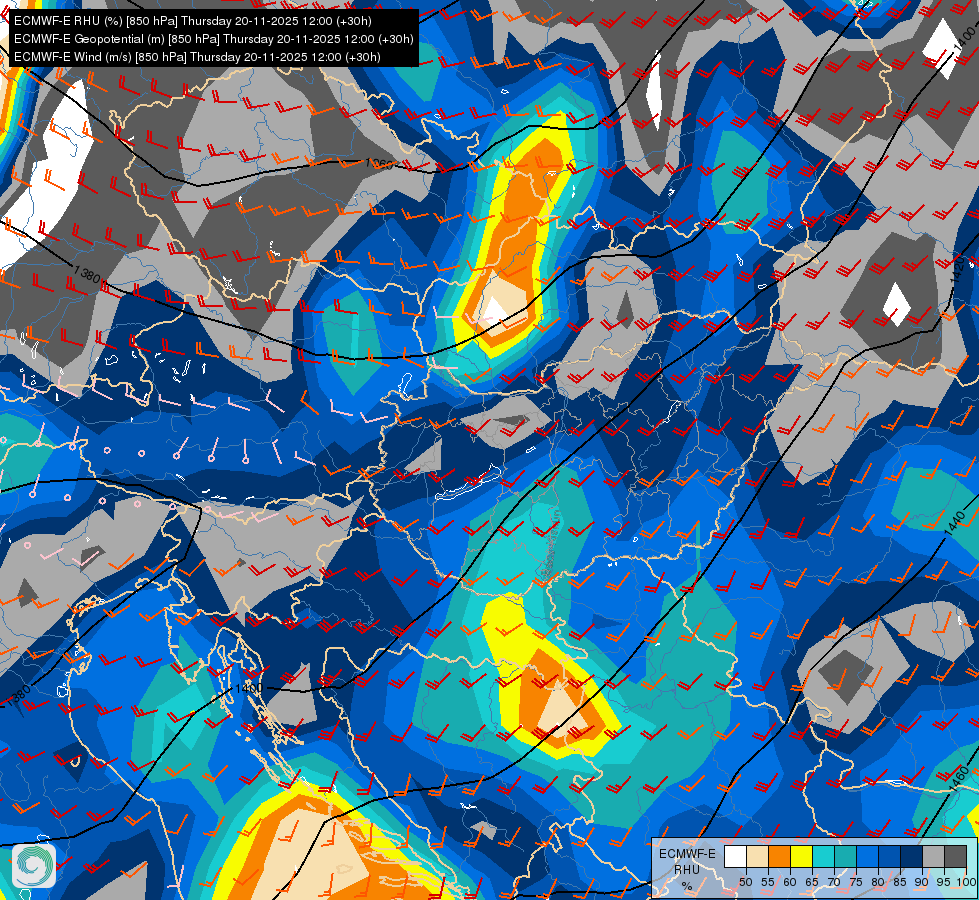Click the 95 tick label on the legend

(x=944, y=882)
